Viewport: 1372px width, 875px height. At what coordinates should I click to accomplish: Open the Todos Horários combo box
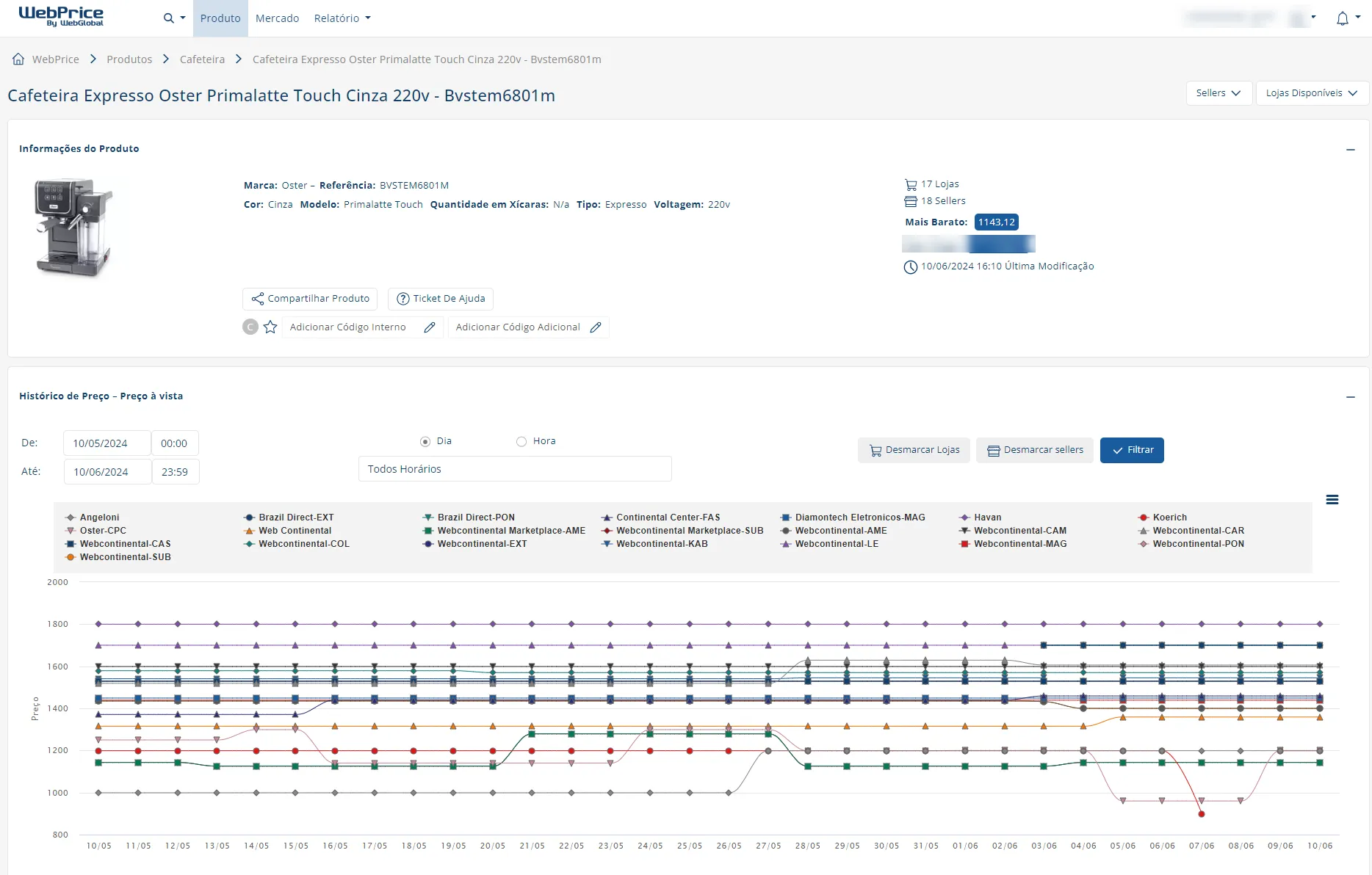coord(515,469)
